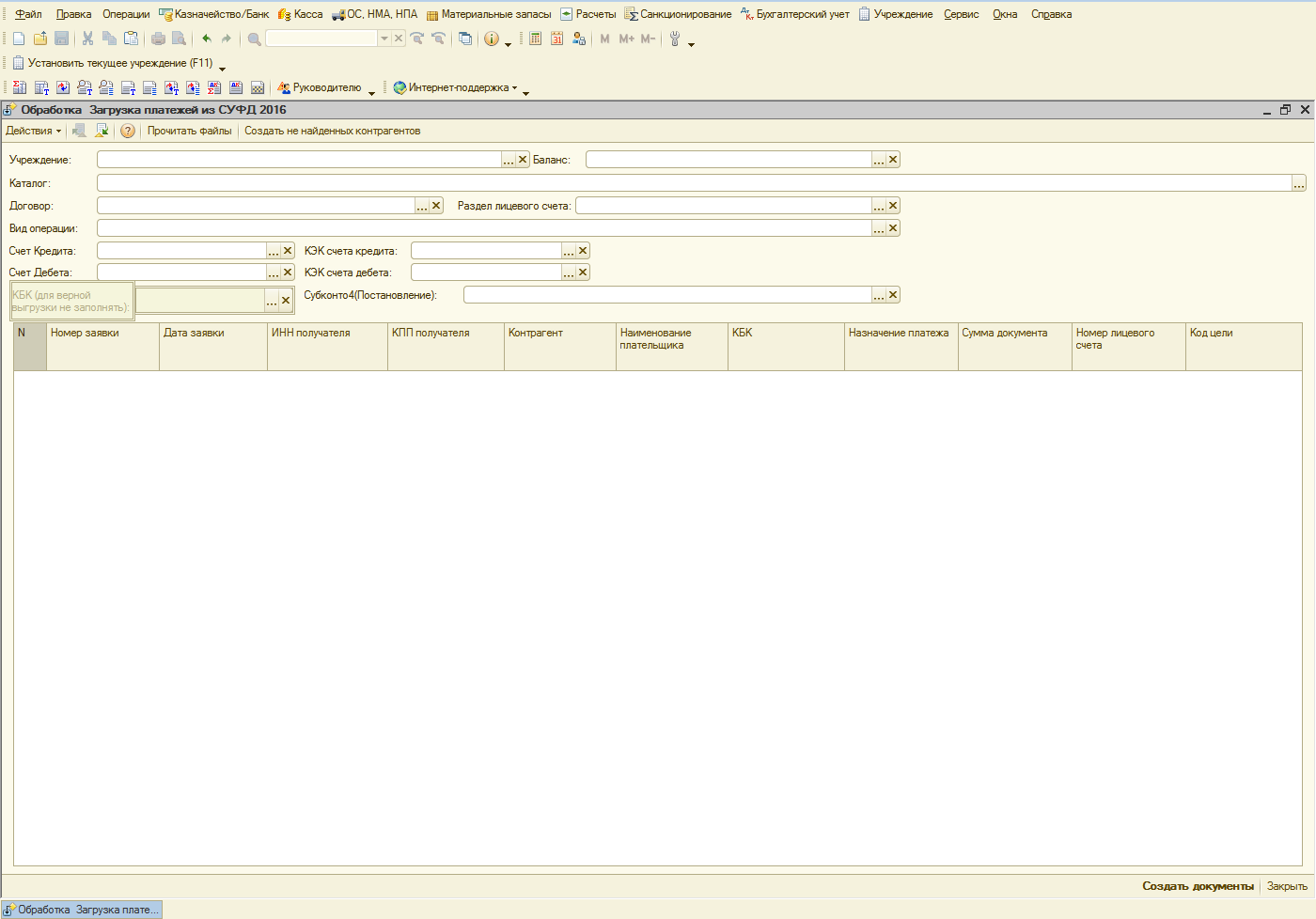The width and height of the screenshot is (1316, 919).
Task: Open the Файл menu
Action: click(28, 14)
